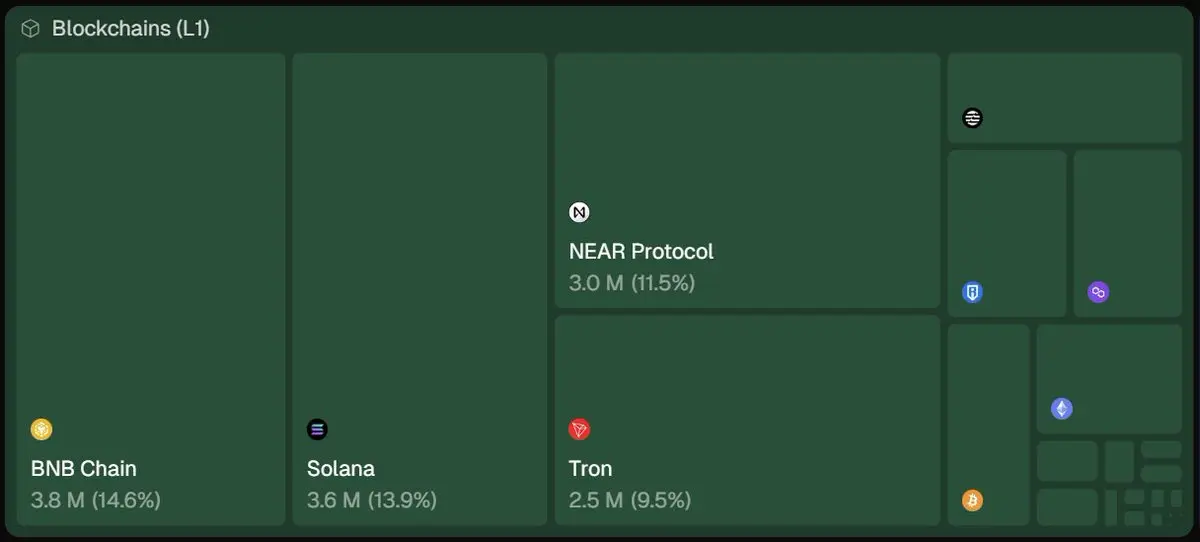Click the Ethereum diamond logo icon

point(1061,409)
